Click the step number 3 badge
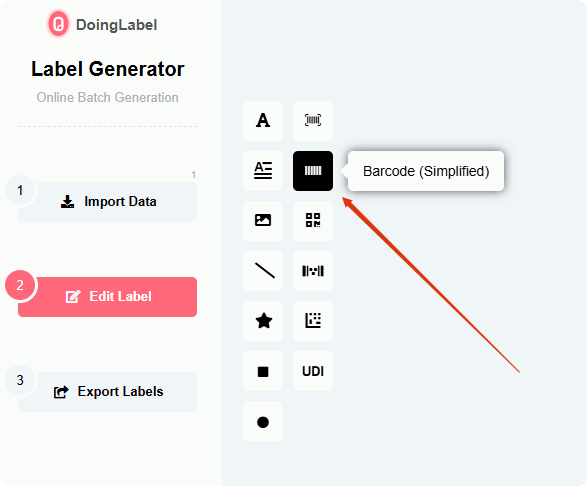This screenshot has width=587, height=486. pyautogui.click(x=20, y=380)
